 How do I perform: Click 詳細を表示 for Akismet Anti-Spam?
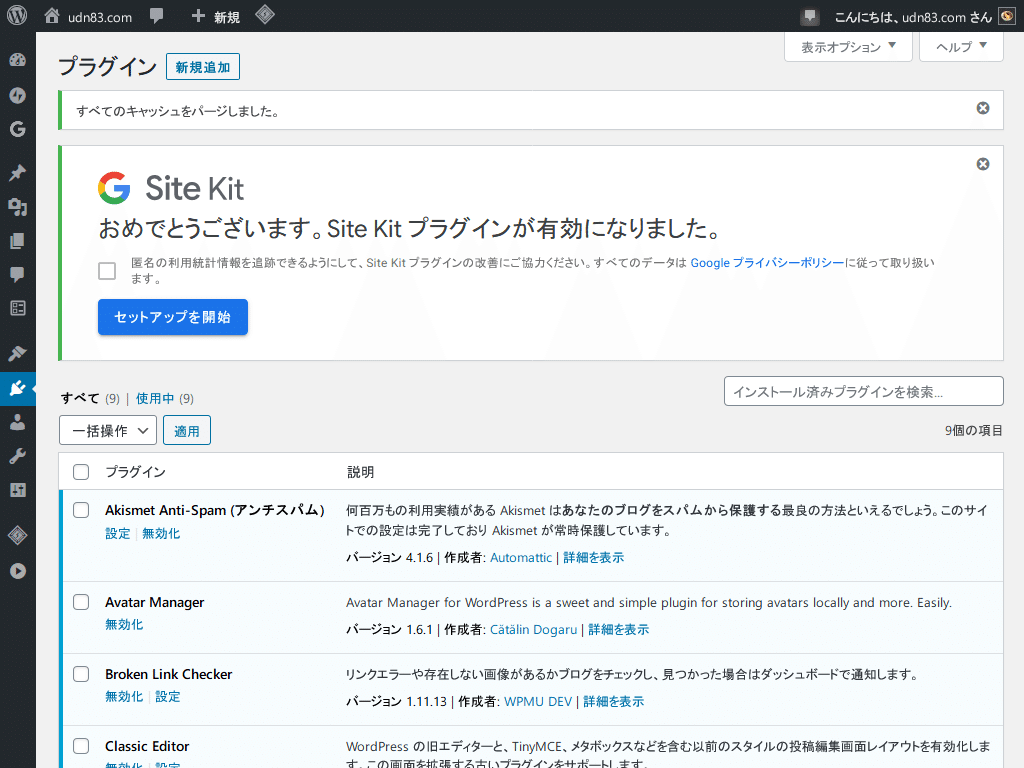[x=594, y=557]
